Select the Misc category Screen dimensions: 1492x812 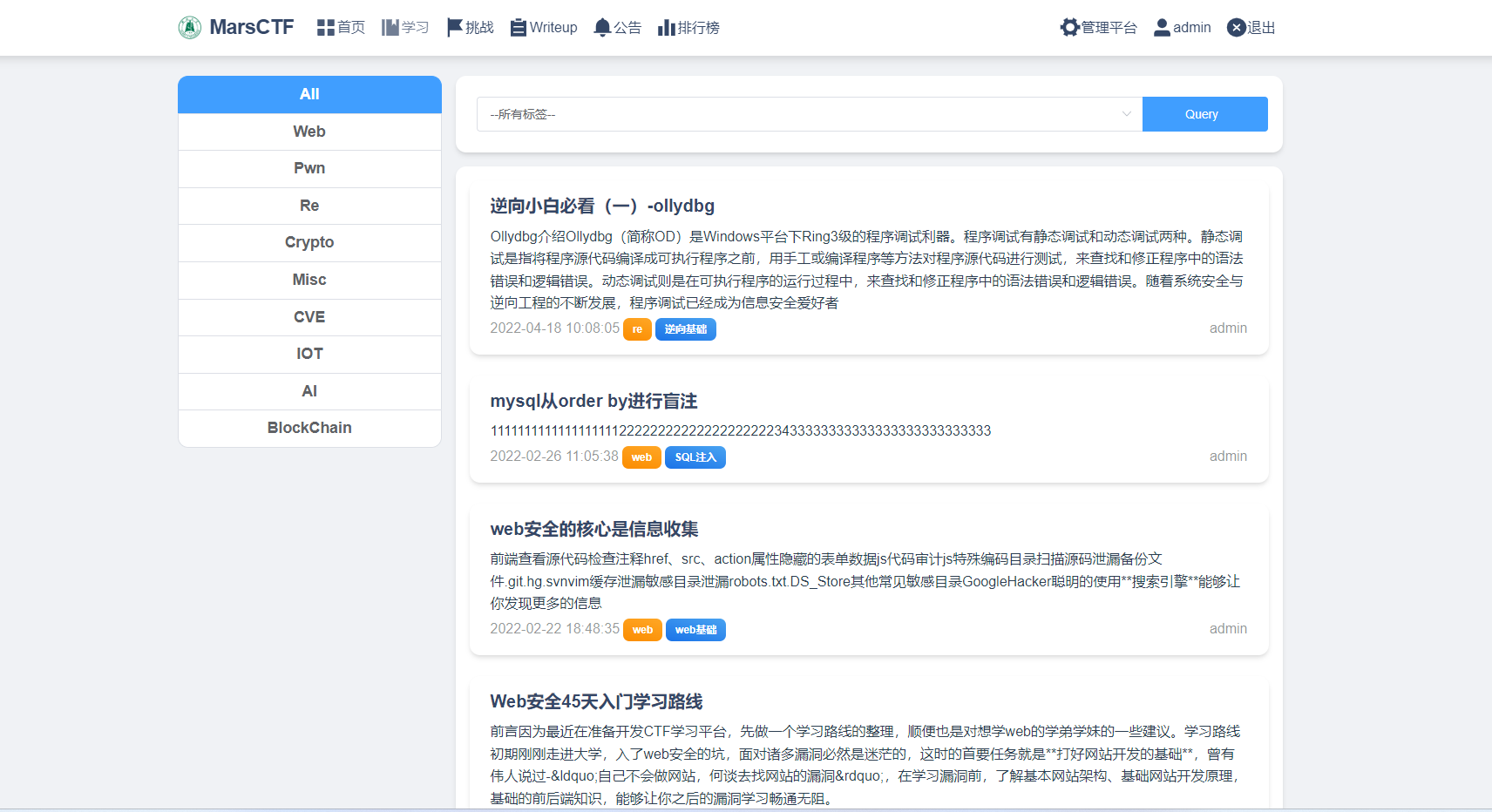click(309, 280)
